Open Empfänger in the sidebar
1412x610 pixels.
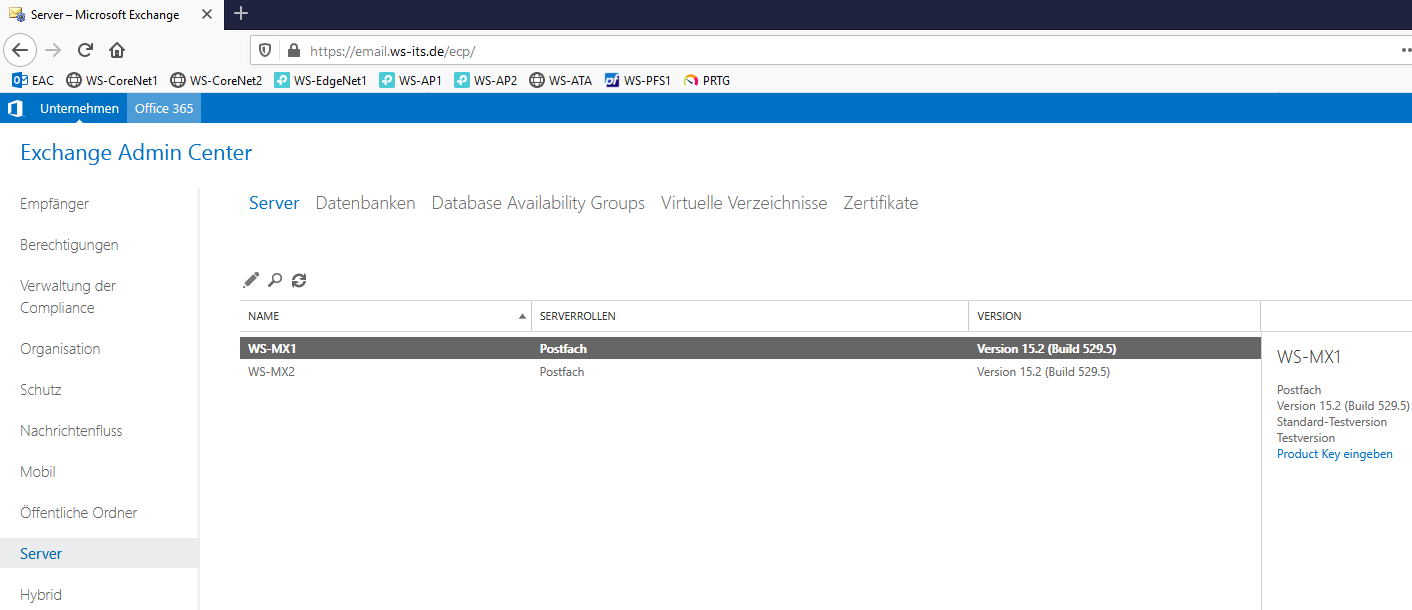tap(55, 204)
